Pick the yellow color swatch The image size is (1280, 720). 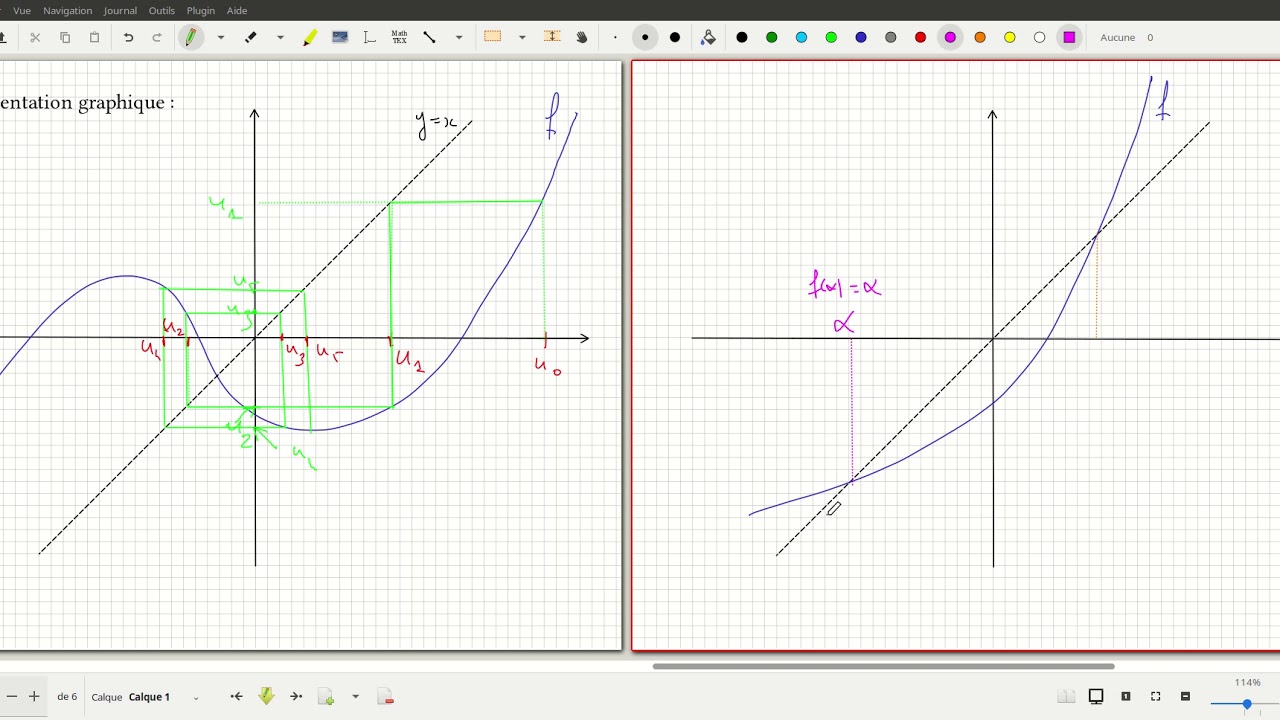[x=1010, y=37]
